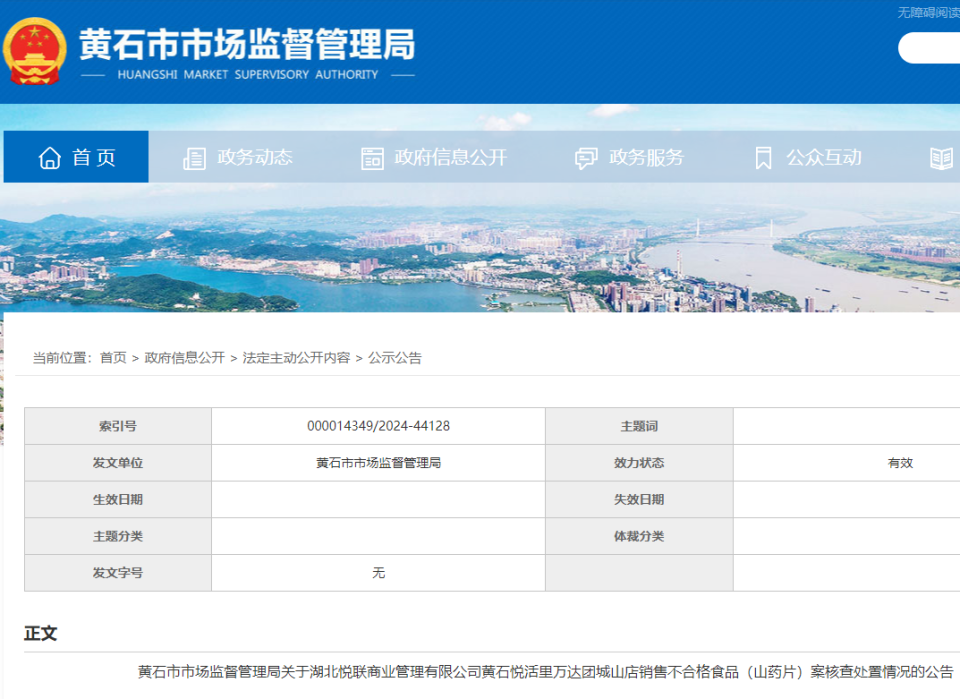Click the 主题词 label cell

click(x=639, y=426)
